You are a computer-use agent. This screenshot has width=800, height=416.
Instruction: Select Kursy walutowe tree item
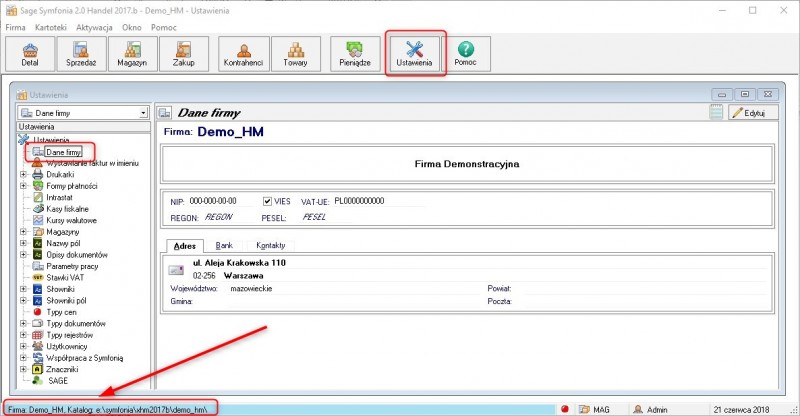point(71,221)
